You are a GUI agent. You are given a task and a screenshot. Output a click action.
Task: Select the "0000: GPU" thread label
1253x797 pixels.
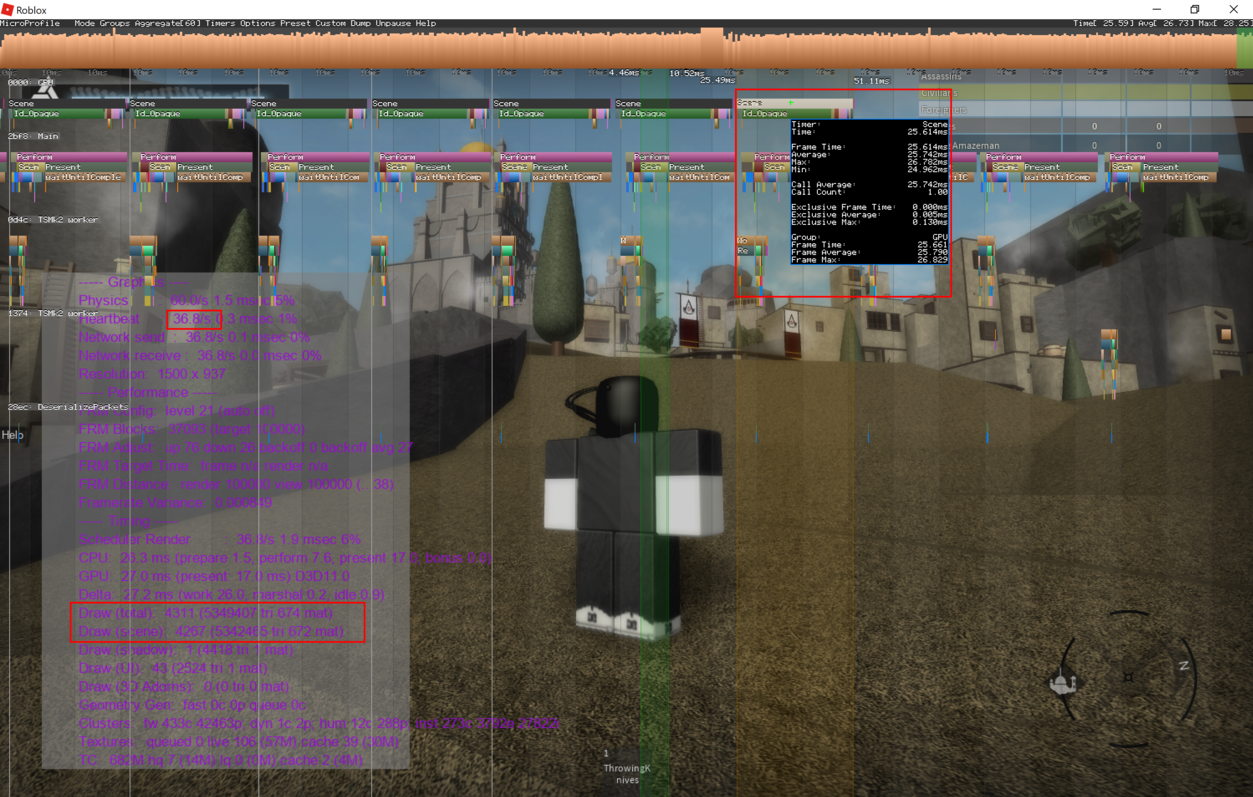(31, 83)
